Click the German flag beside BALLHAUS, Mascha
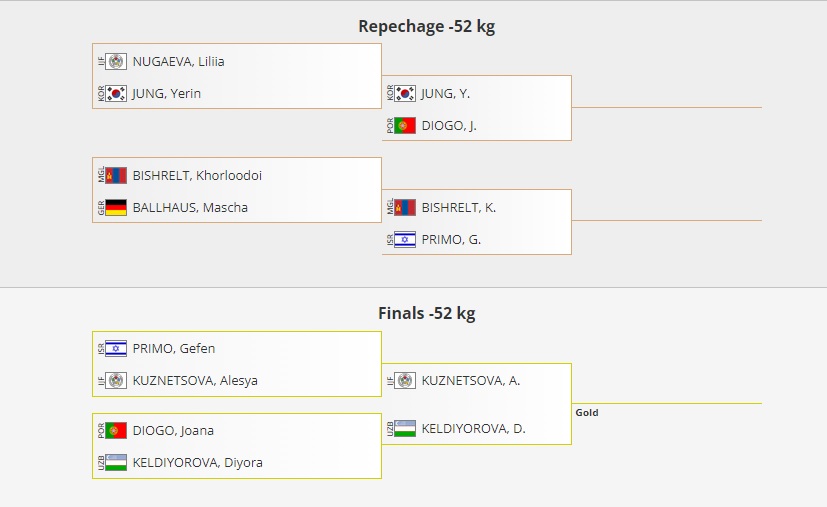 [x=116, y=208]
